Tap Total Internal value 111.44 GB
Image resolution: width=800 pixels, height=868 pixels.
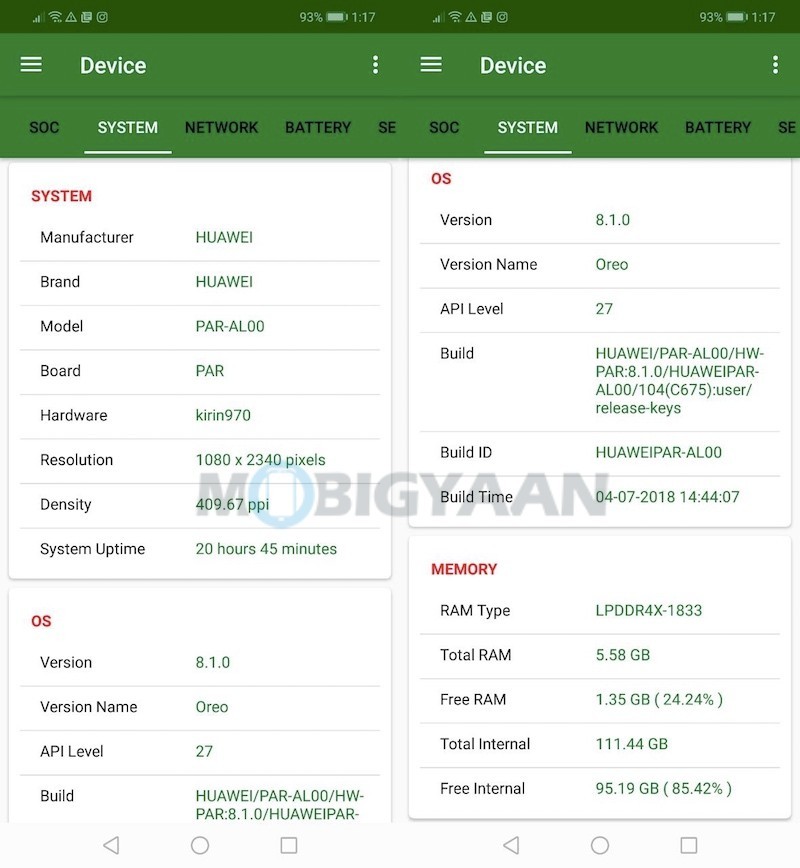(x=631, y=743)
